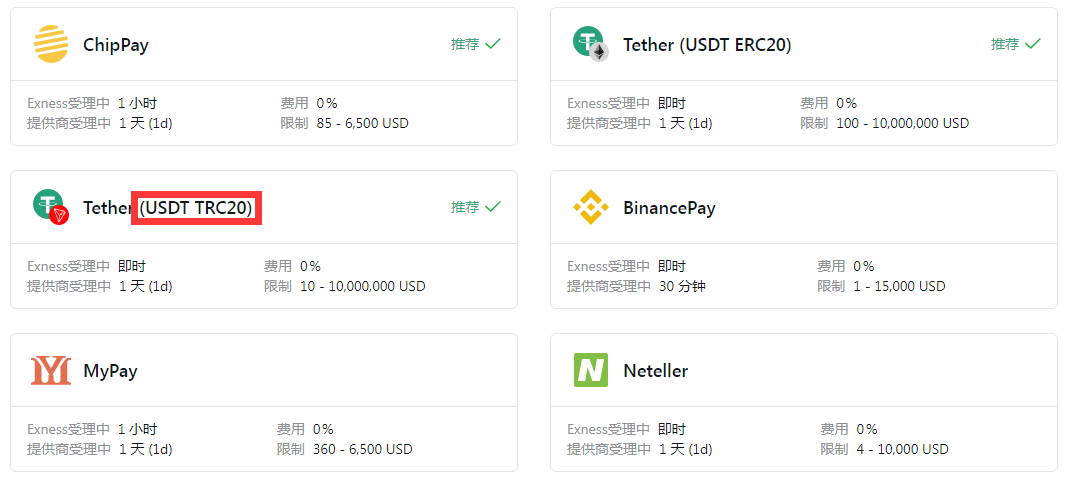The width and height of the screenshot is (1081, 484).
Task: Pick the Neteller payment method
Action: (x=656, y=371)
